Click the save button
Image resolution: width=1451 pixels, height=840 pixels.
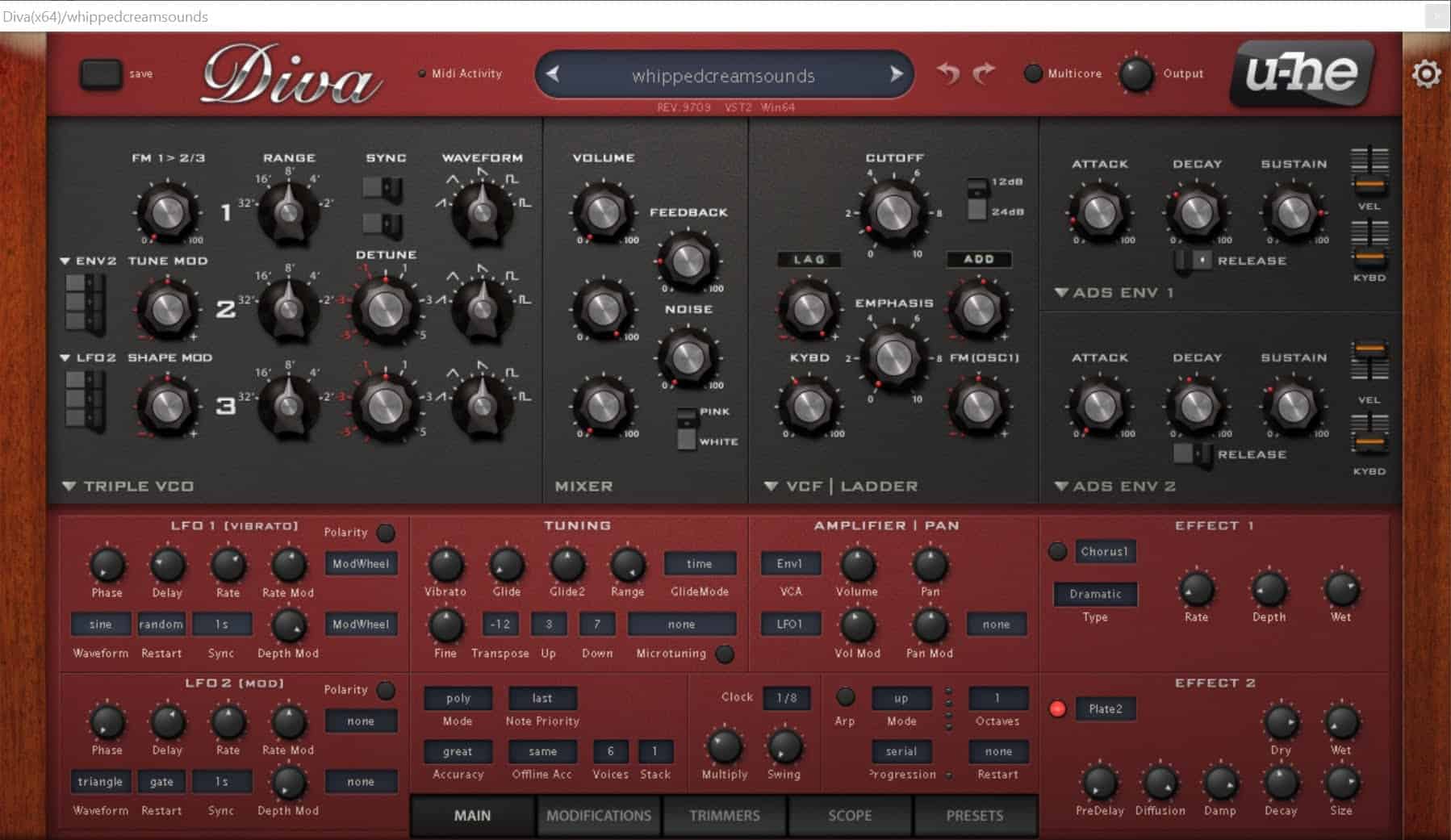(101, 73)
